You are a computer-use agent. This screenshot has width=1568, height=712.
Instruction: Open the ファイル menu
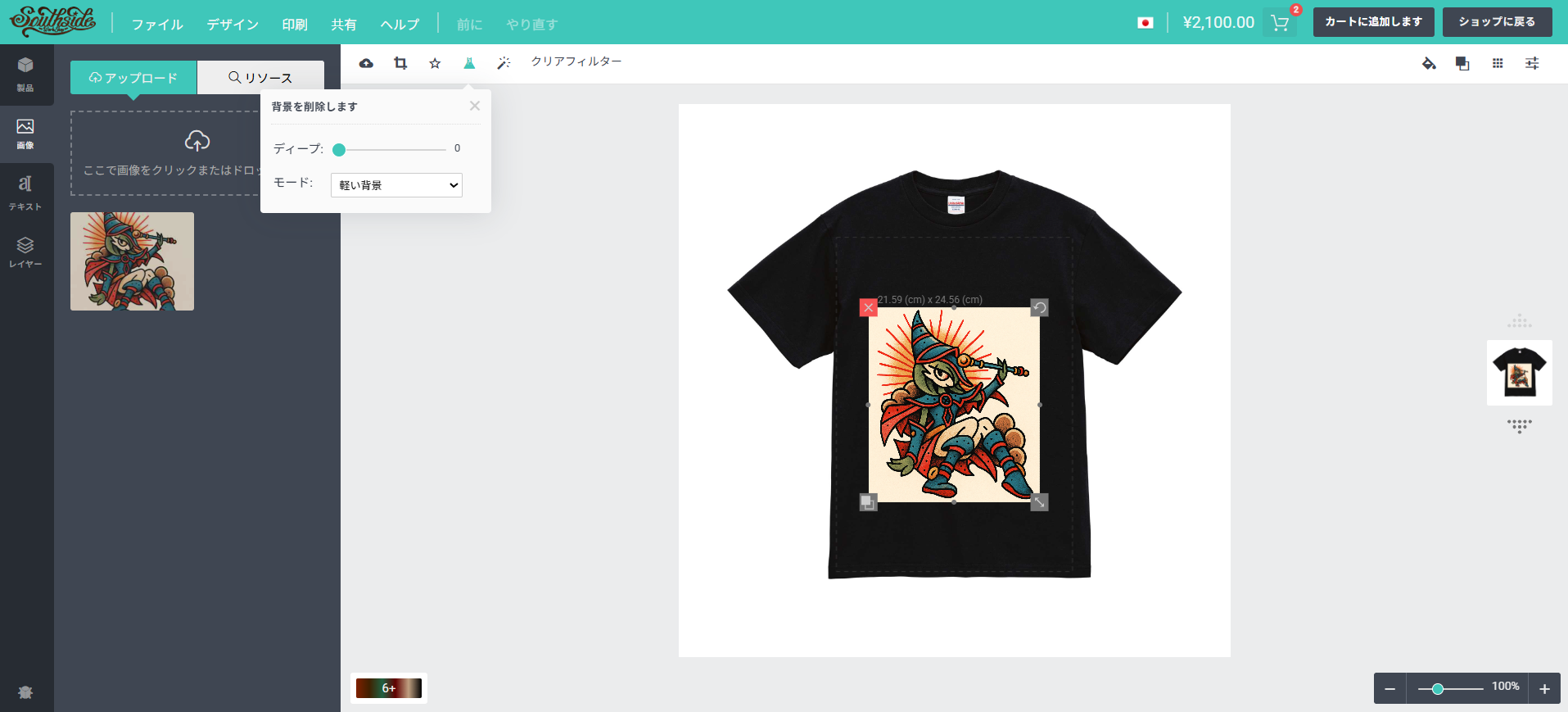click(157, 25)
